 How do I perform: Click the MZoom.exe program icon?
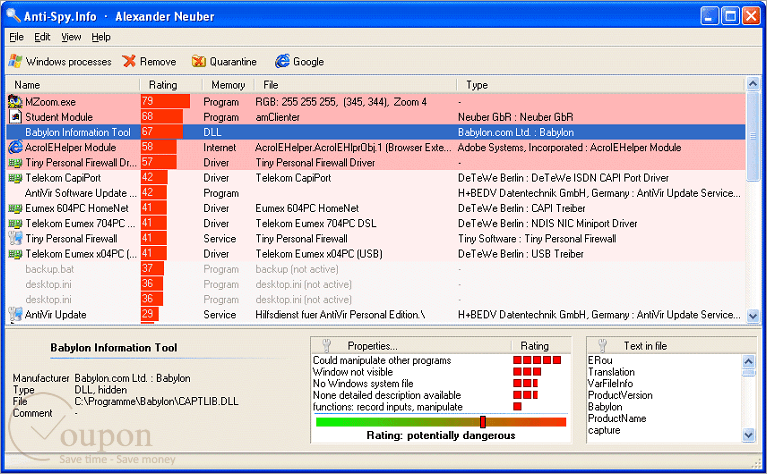[15, 102]
